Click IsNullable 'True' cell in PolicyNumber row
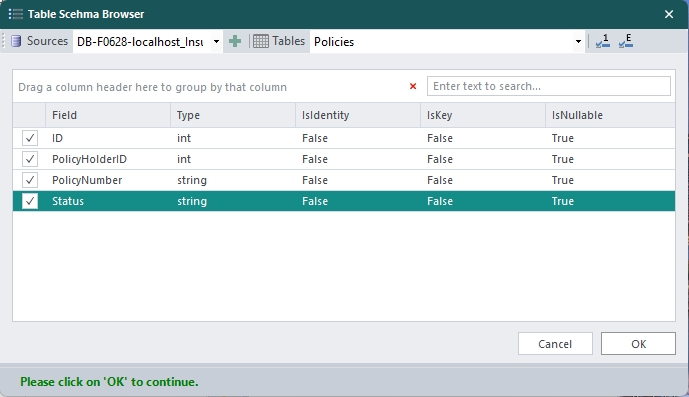Viewport: 689px width, 397px height. coord(610,180)
